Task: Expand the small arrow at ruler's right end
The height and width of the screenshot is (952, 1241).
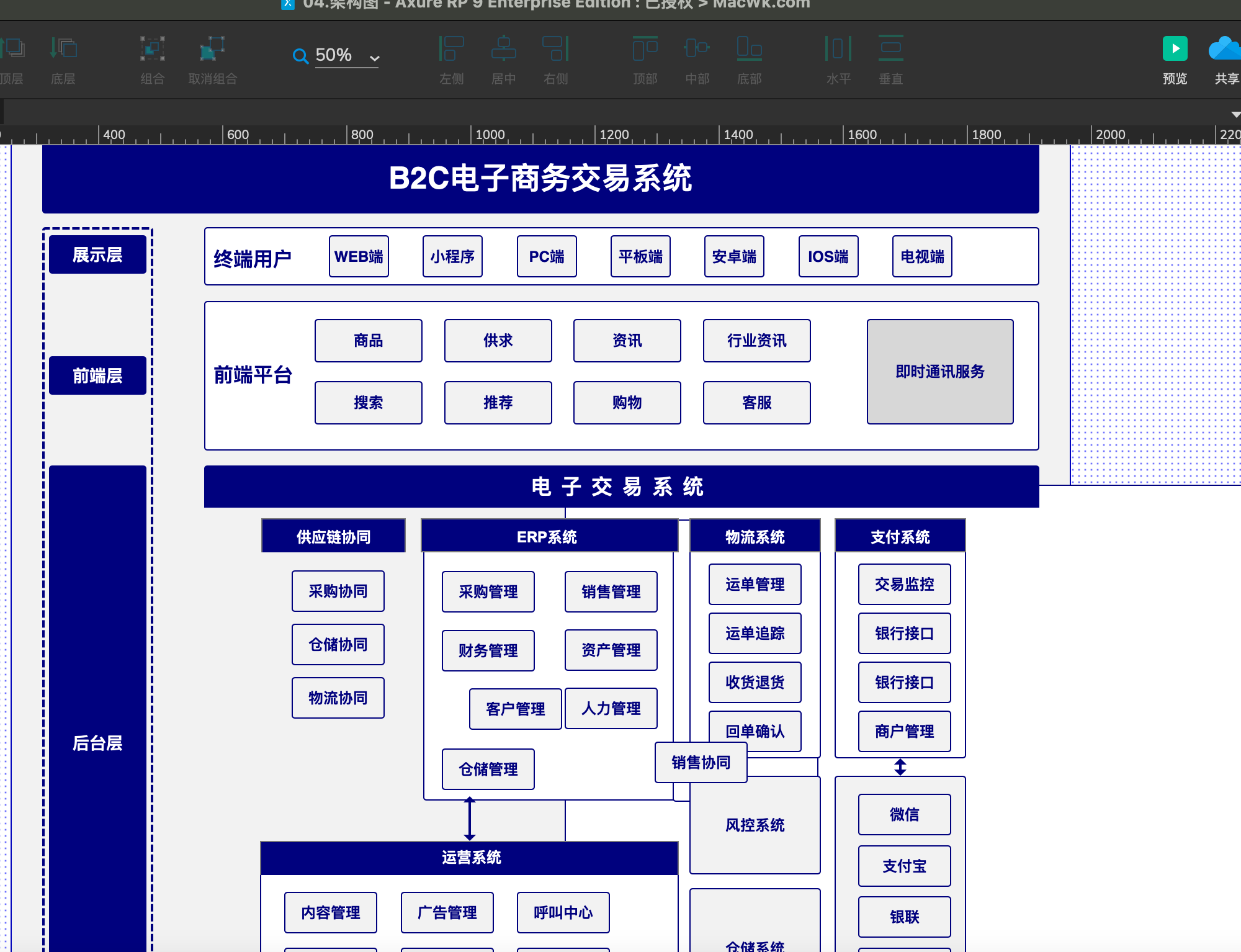Action: [1235, 115]
